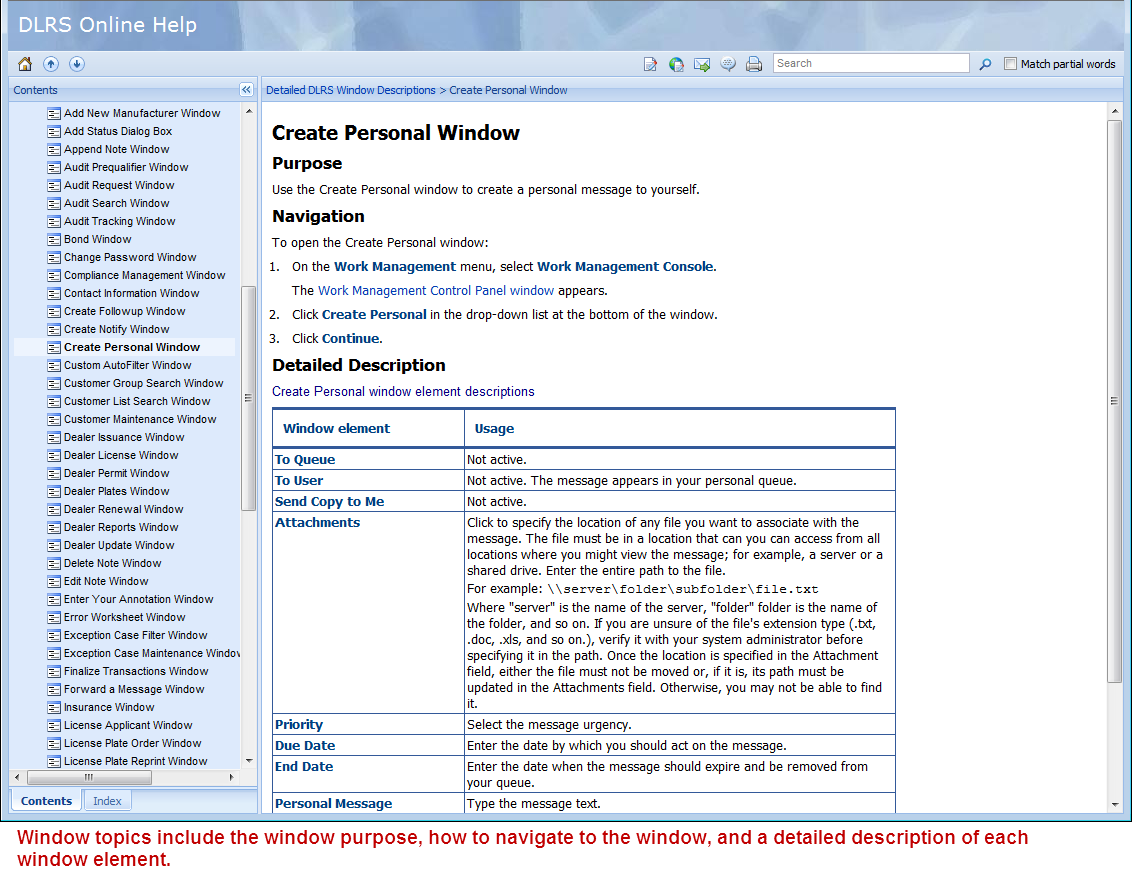Click the topic icon beside License Applicant Window
Screen dimensions: 1132x873
[53, 726]
